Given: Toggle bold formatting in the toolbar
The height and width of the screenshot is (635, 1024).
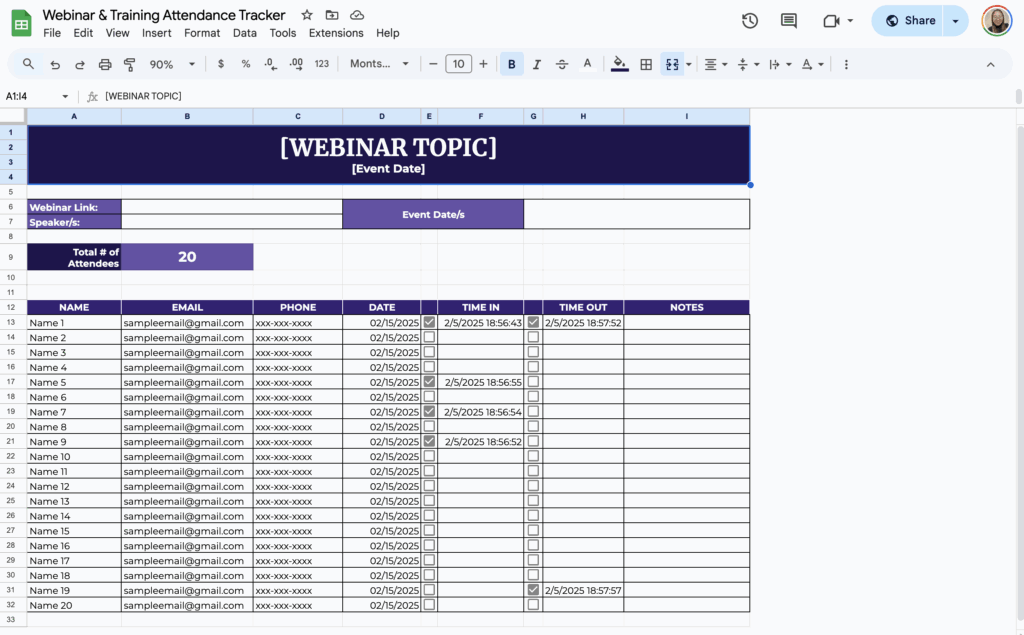Looking at the screenshot, I should point(511,63).
